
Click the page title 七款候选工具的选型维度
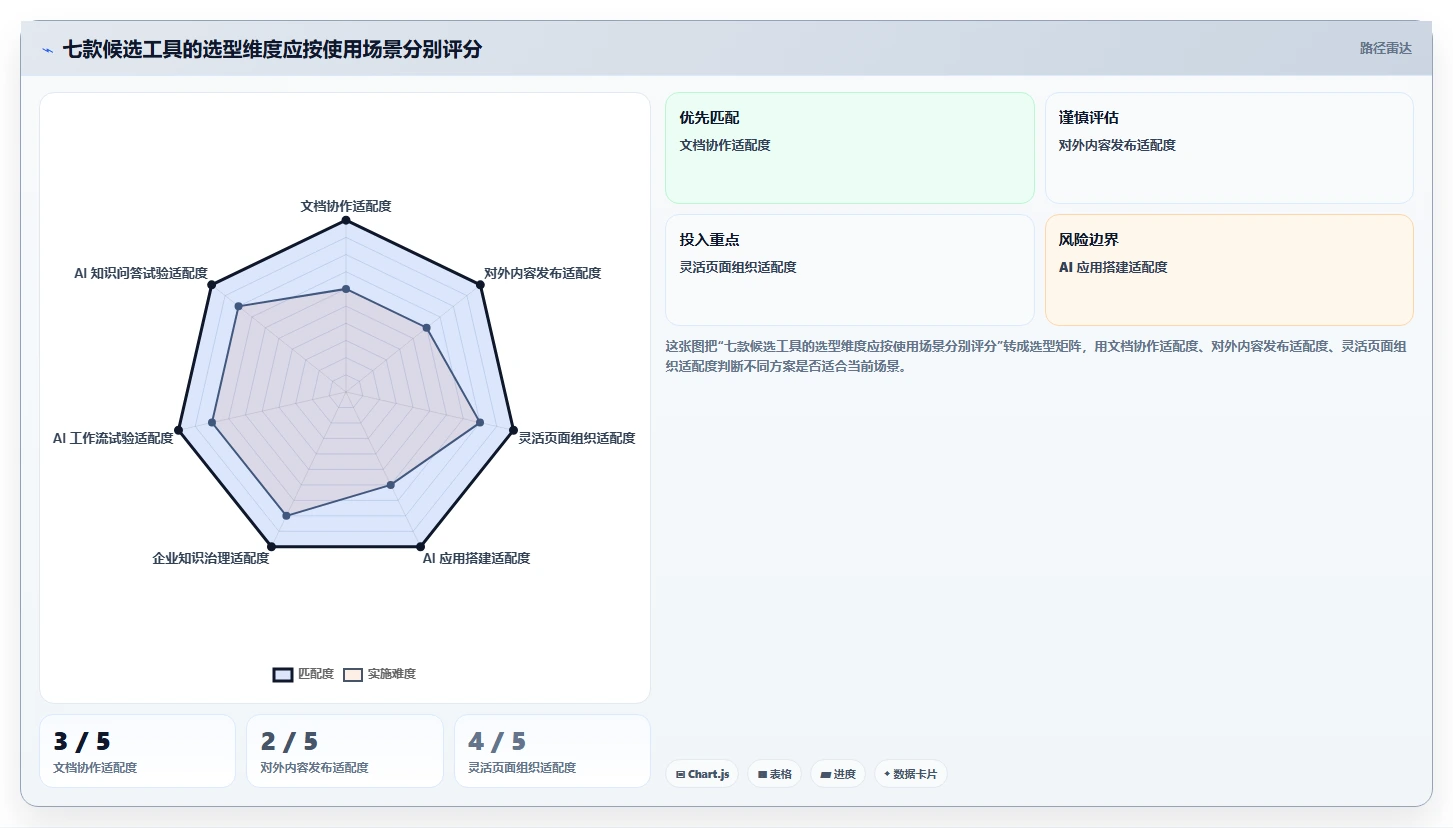click(272, 49)
